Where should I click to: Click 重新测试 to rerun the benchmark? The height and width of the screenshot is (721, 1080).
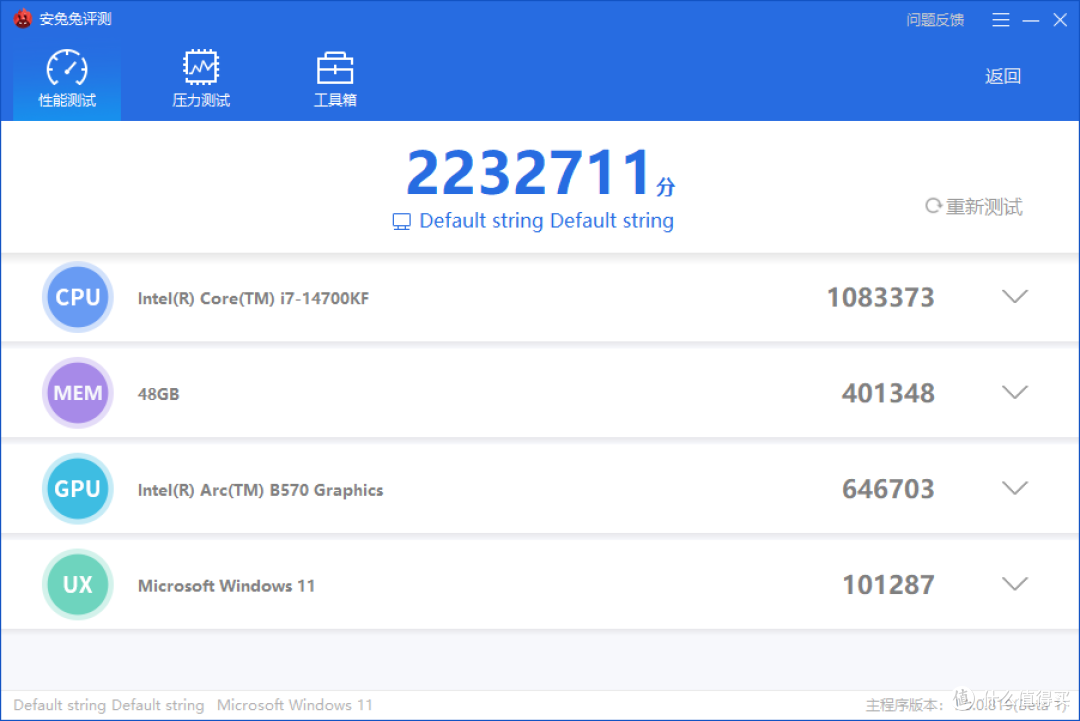(x=974, y=207)
